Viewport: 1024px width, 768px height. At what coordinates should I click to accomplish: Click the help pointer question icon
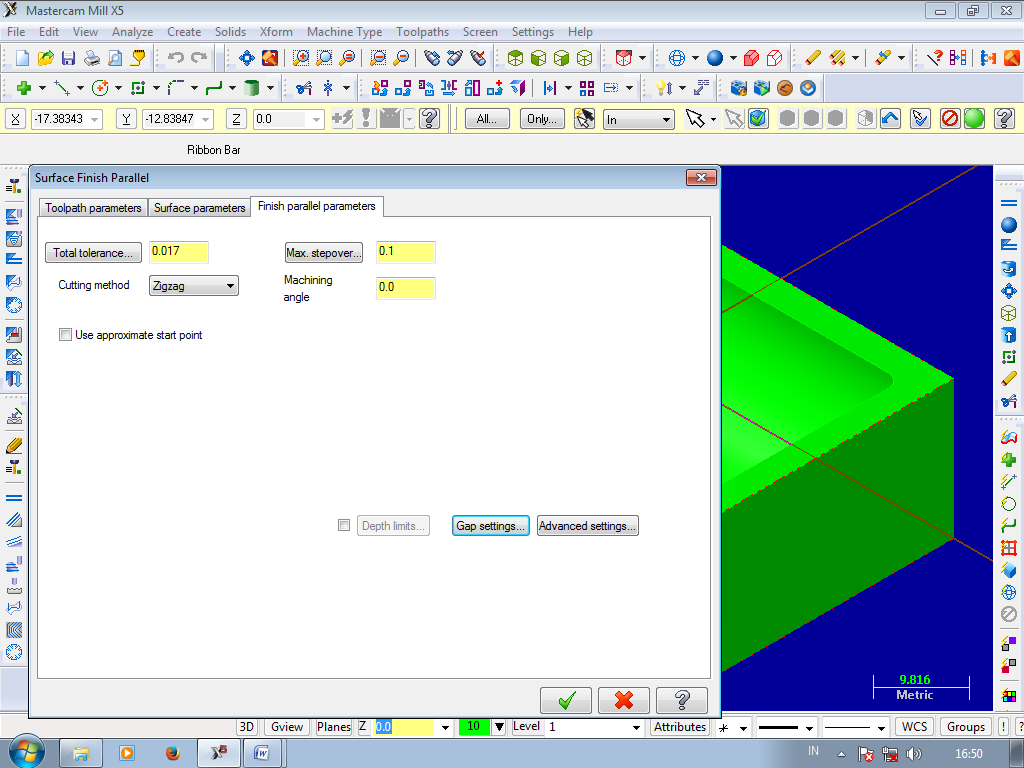[x=935, y=58]
